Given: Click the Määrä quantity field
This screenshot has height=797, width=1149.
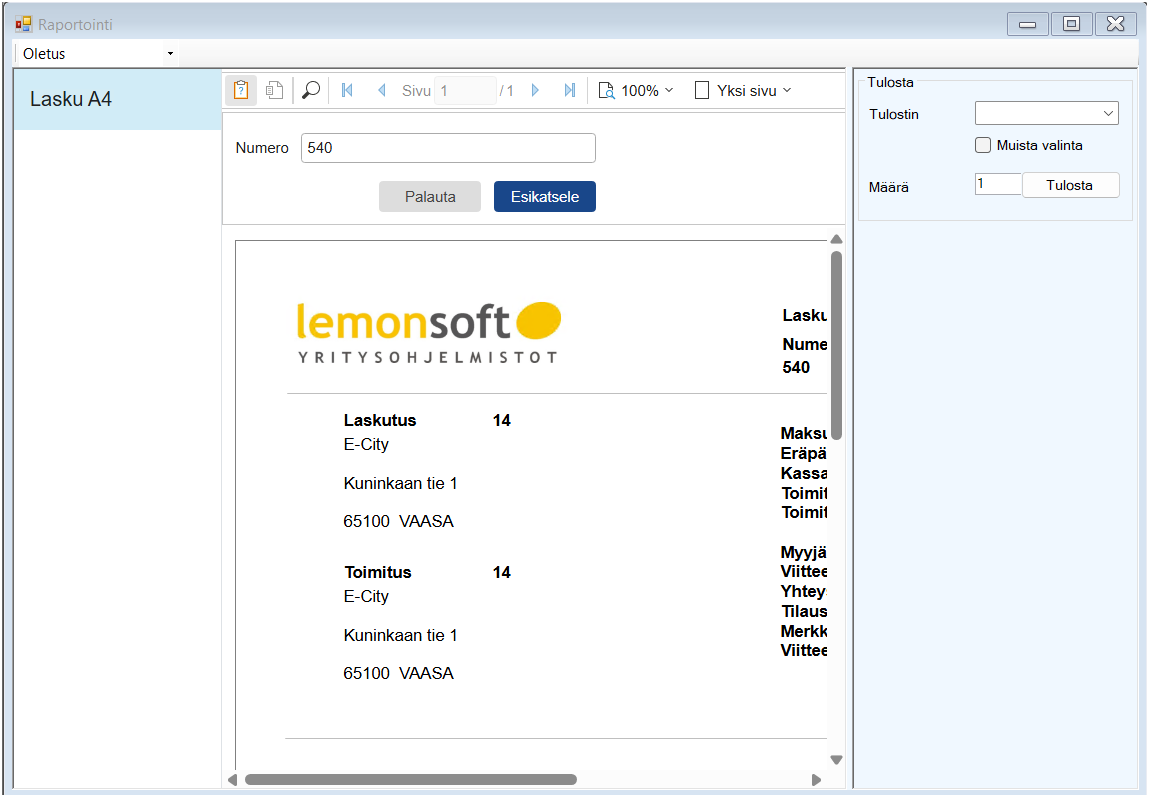Looking at the screenshot, I should click(x=997, y=185).
